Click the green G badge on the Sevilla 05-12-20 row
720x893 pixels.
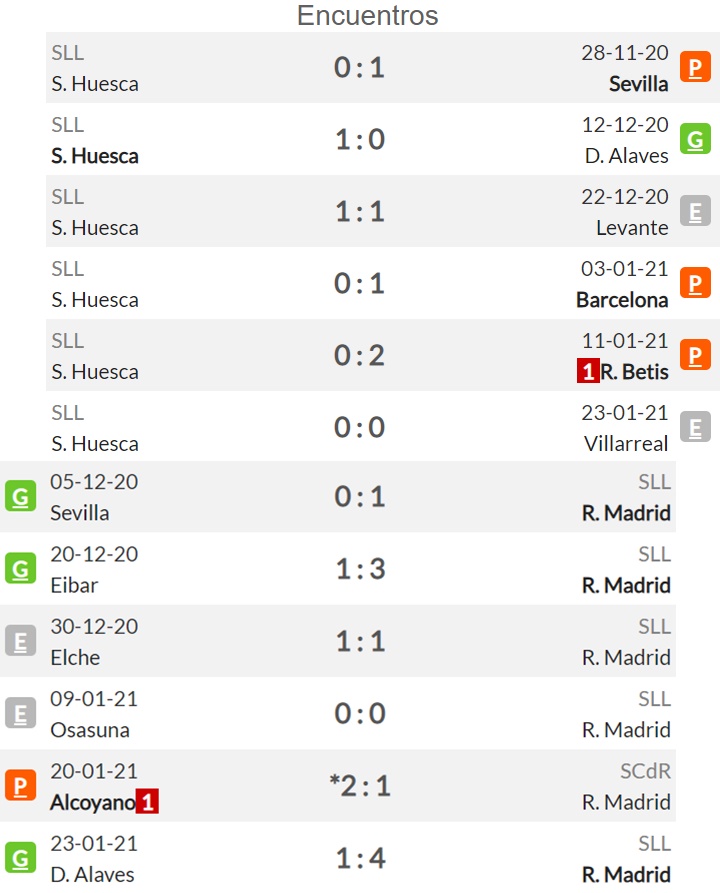pyautogui.click(x=21, y=496)
